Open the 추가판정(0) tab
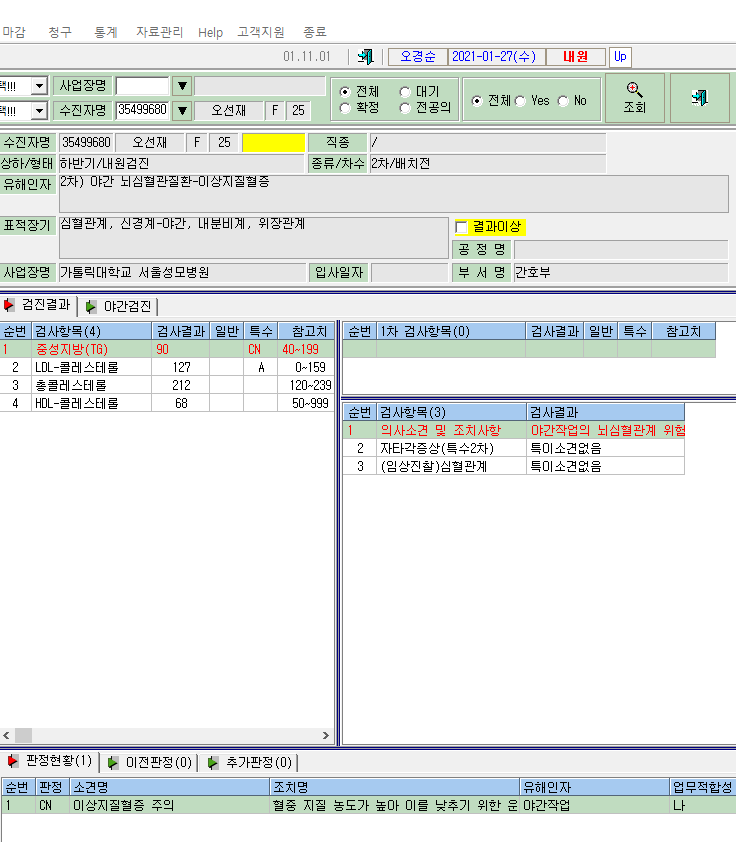This screenshot has width=736, height=842. coord(251,762)
